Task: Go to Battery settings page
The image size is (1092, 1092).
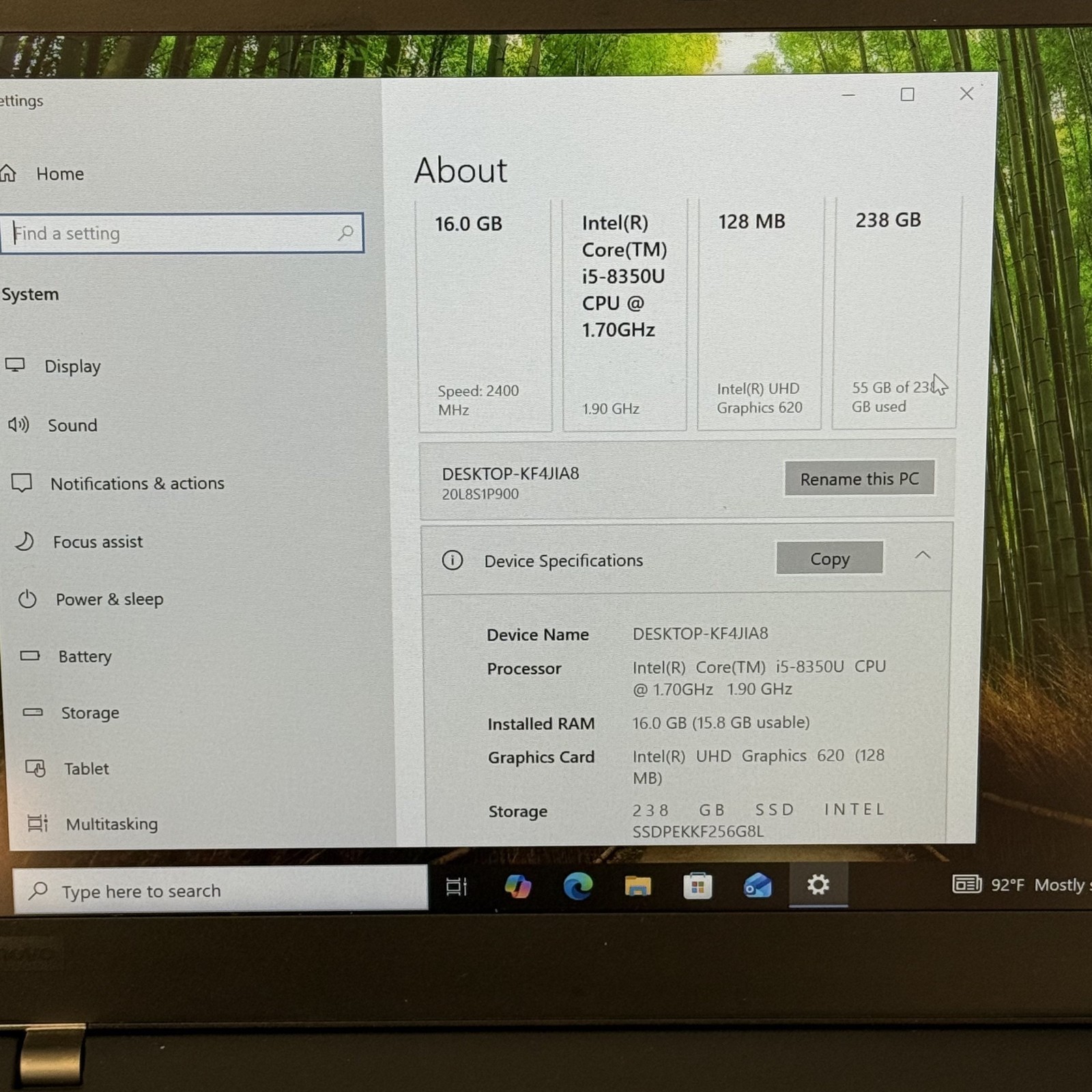Action: click(x=85, y=657)
